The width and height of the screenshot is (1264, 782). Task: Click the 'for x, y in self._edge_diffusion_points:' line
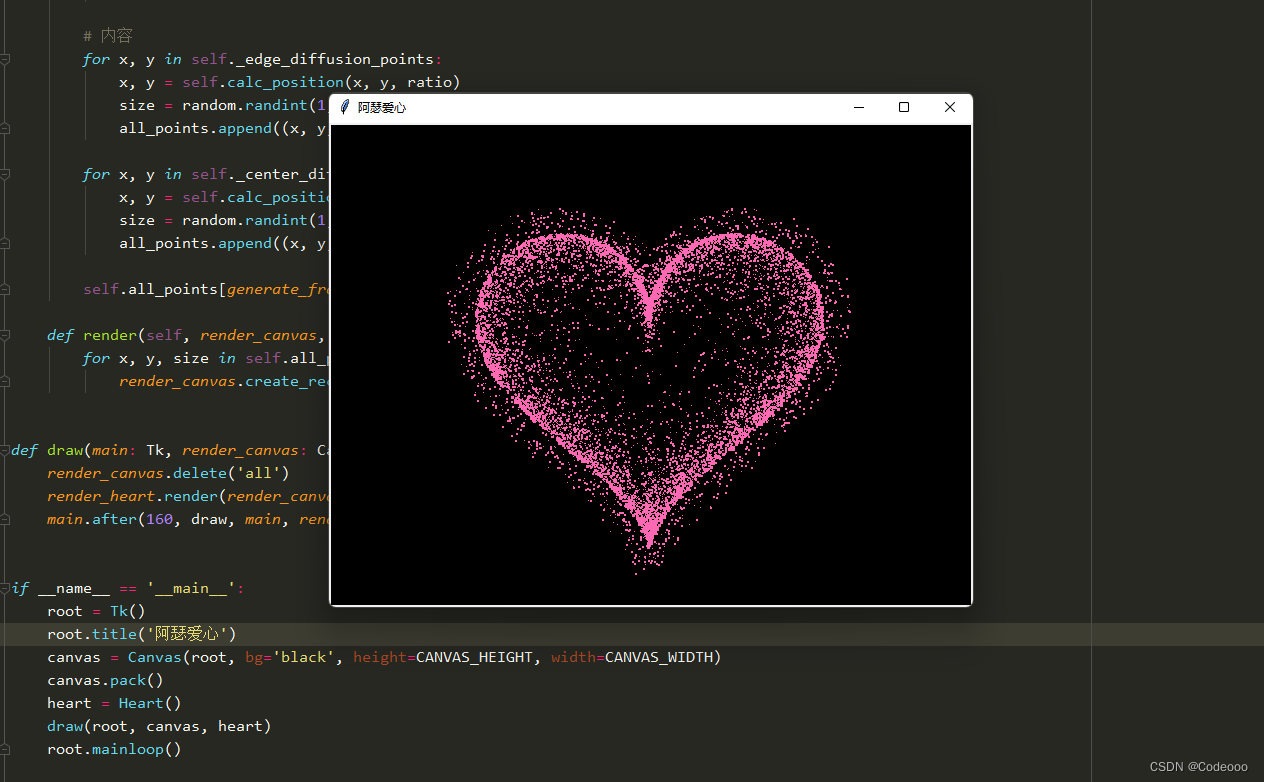(262, 59)
